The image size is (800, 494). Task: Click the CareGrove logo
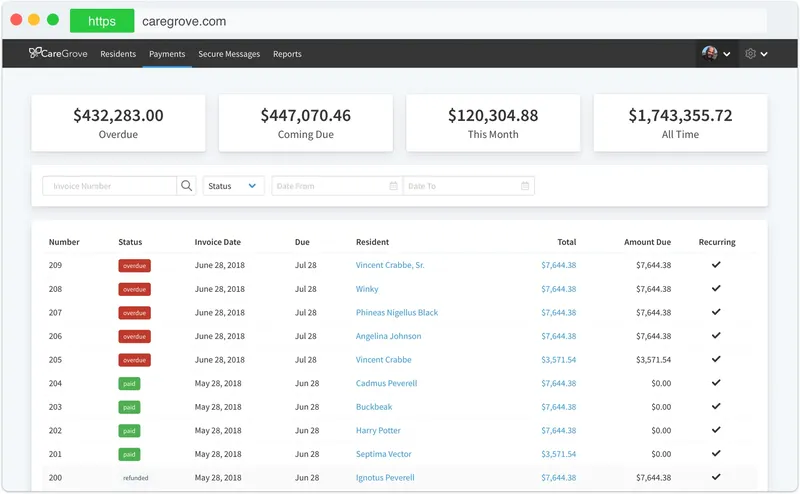tap(58, 53)
